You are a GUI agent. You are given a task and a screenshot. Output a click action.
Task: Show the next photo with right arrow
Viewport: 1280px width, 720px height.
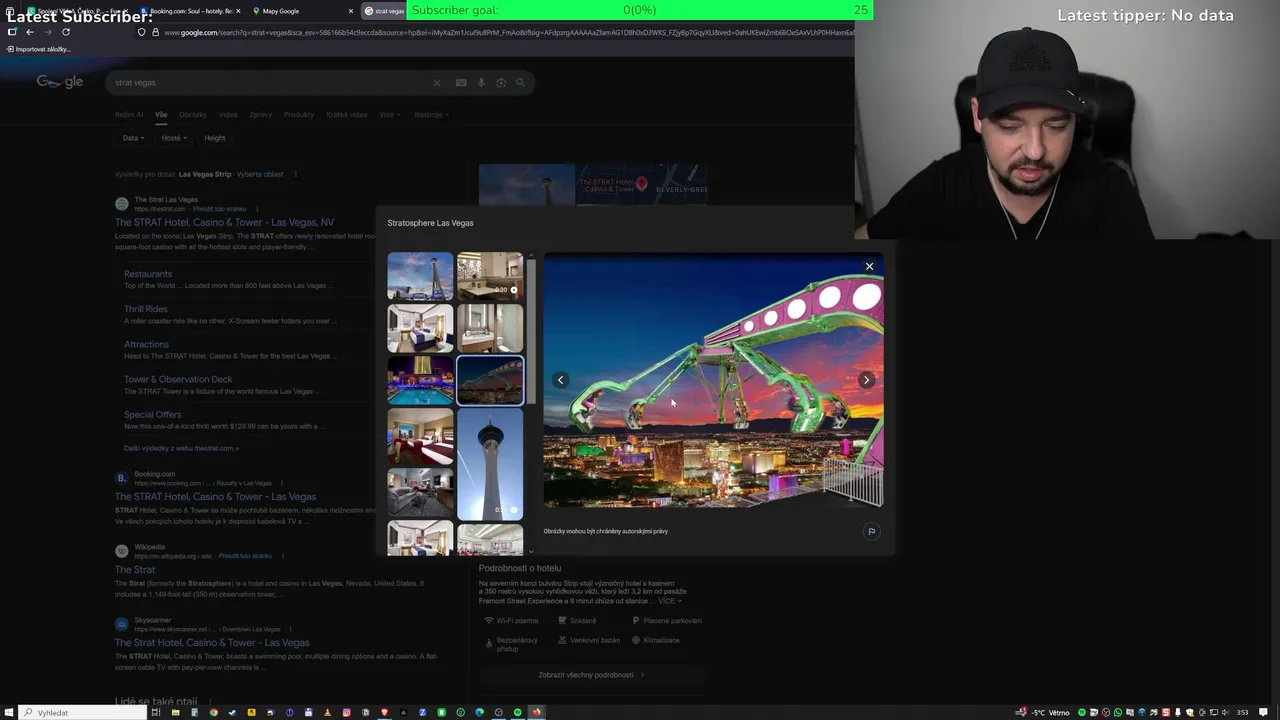click(x=866, y=380)
